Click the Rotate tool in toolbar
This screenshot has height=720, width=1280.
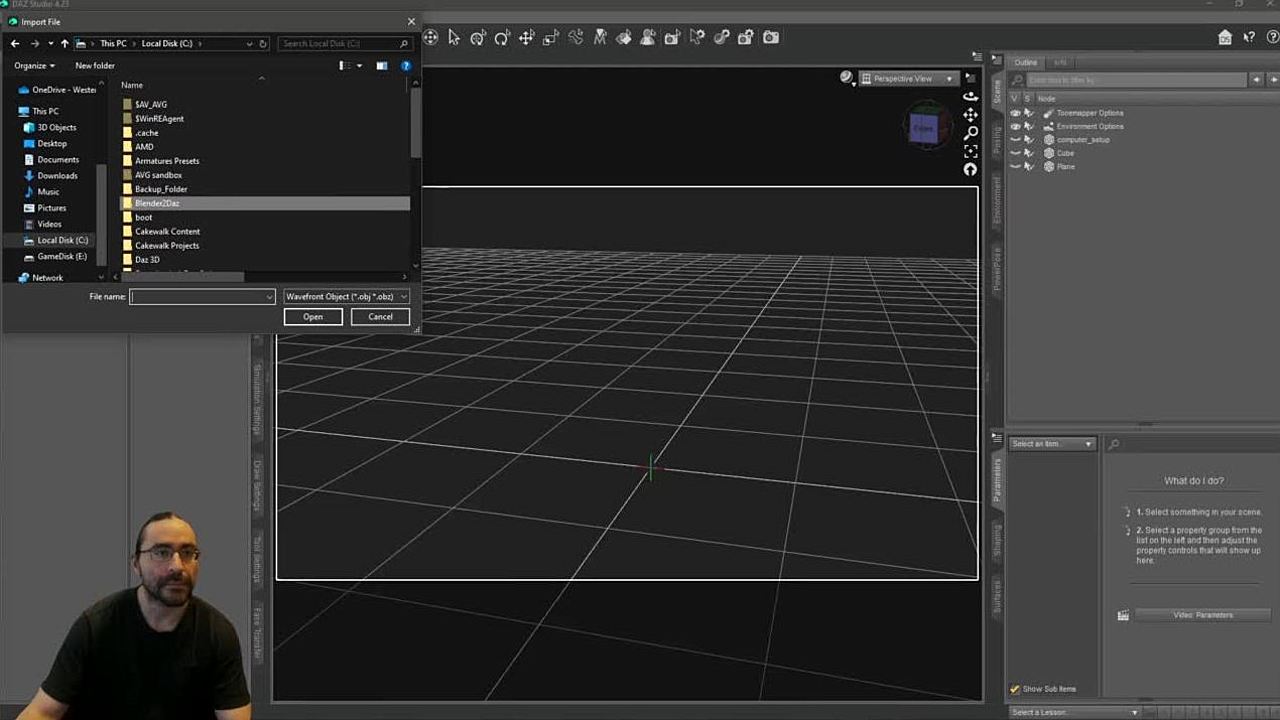(502, 38)
